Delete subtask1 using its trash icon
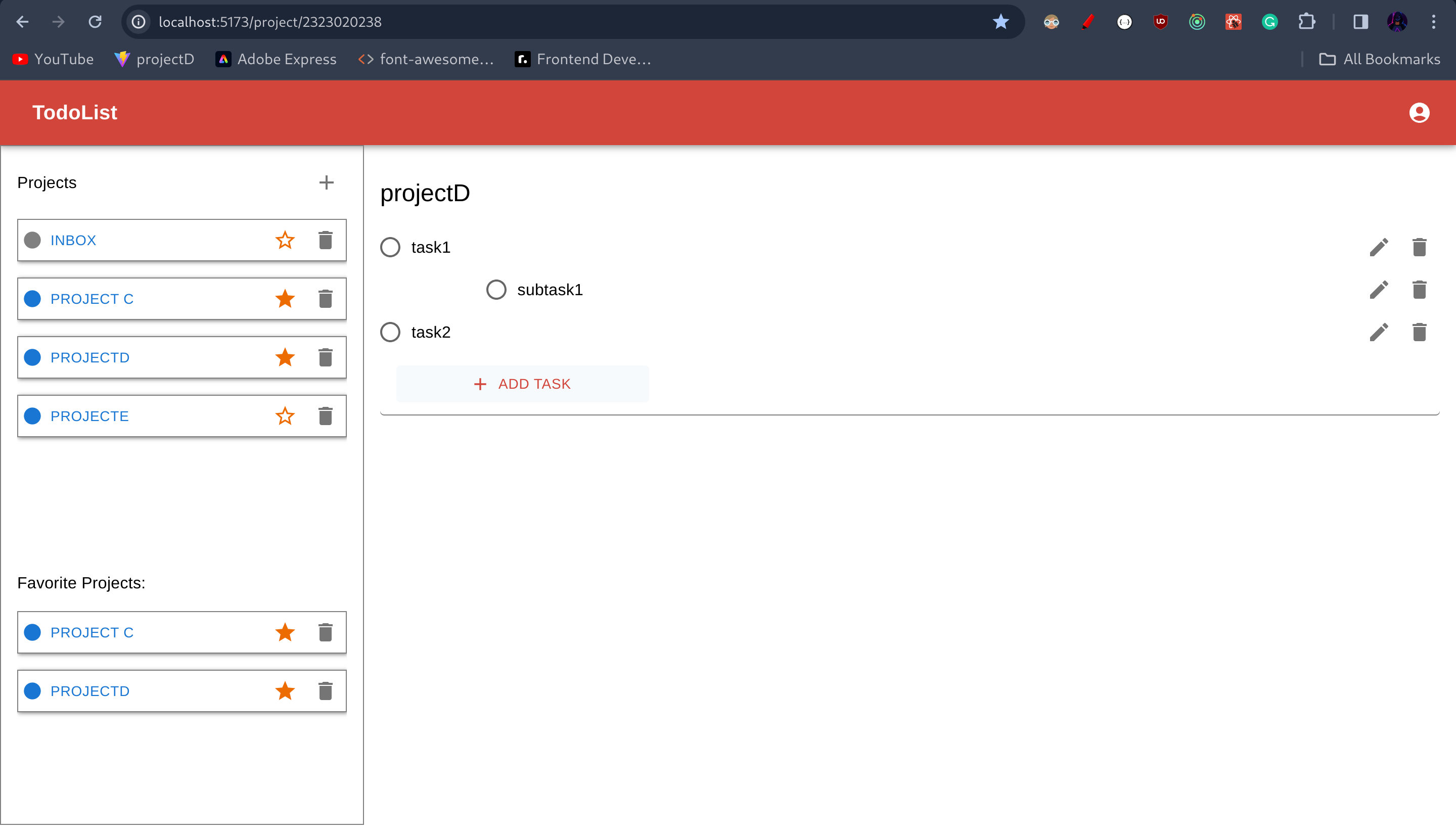 (x=1419, y=290)
